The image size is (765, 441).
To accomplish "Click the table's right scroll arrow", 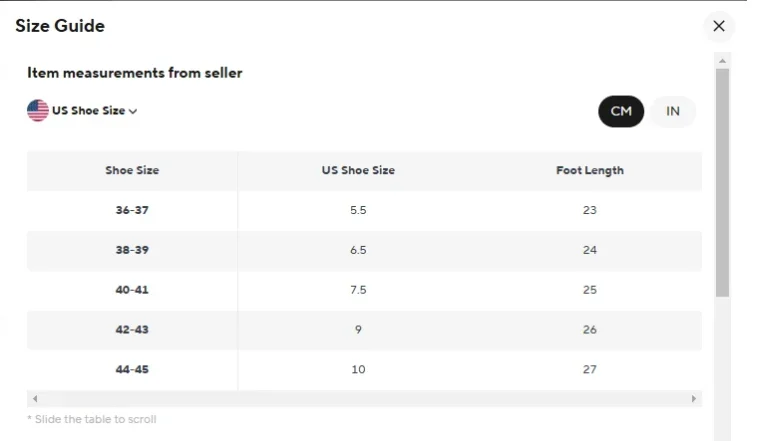I will coord(693,399).
